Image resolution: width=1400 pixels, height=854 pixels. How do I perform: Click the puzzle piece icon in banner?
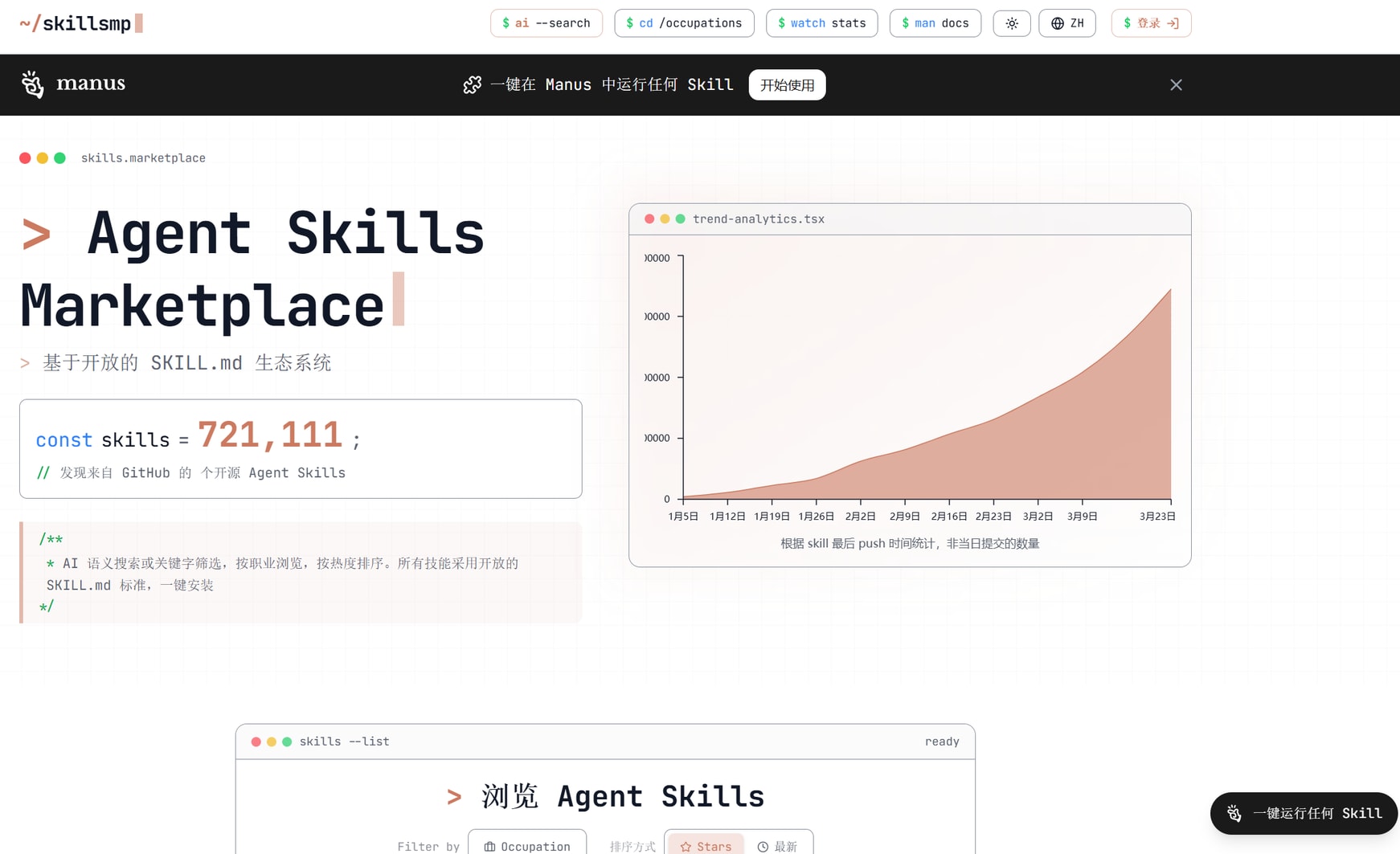pyautogui.click(x=473, y=85)
